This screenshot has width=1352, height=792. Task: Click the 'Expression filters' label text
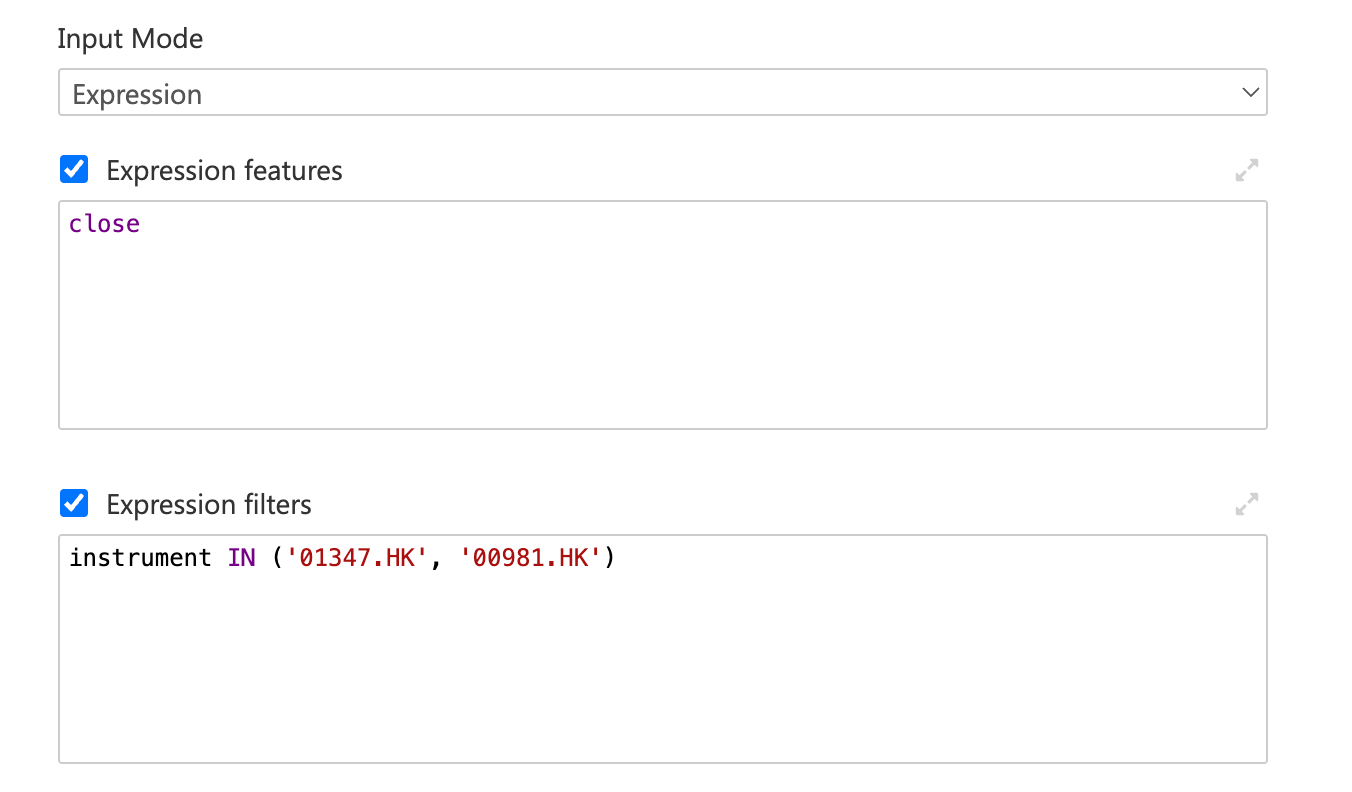209,505
